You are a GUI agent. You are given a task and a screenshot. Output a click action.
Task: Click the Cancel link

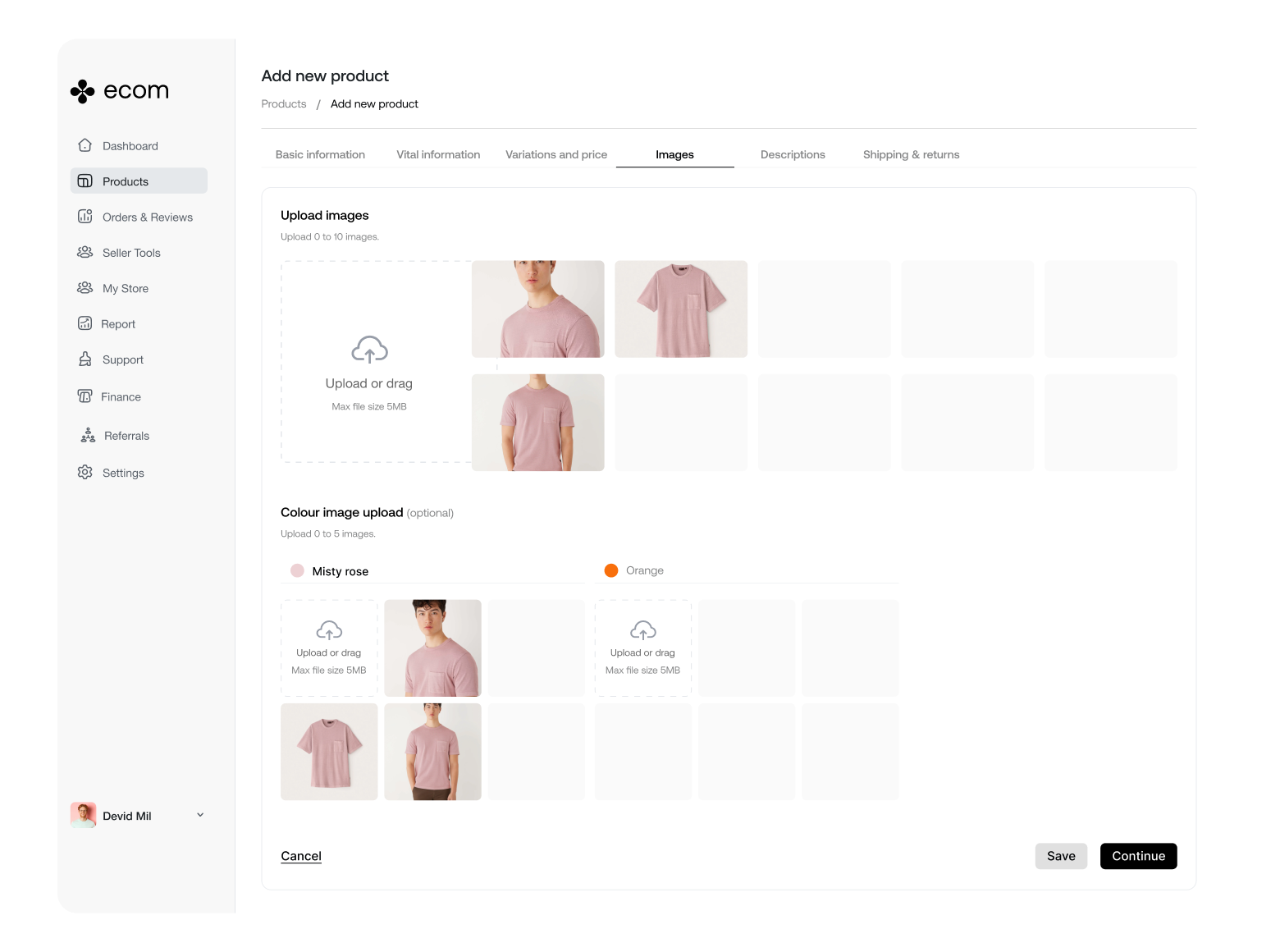tap(301, 856)
